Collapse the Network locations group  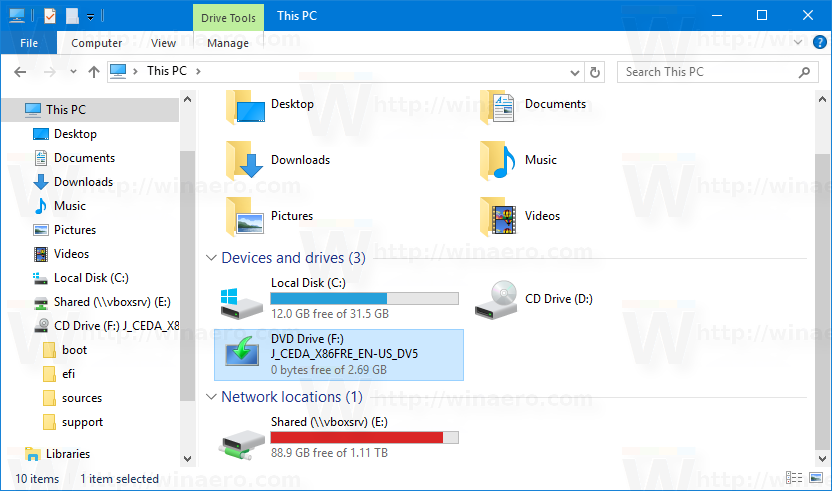pos(211,397)
